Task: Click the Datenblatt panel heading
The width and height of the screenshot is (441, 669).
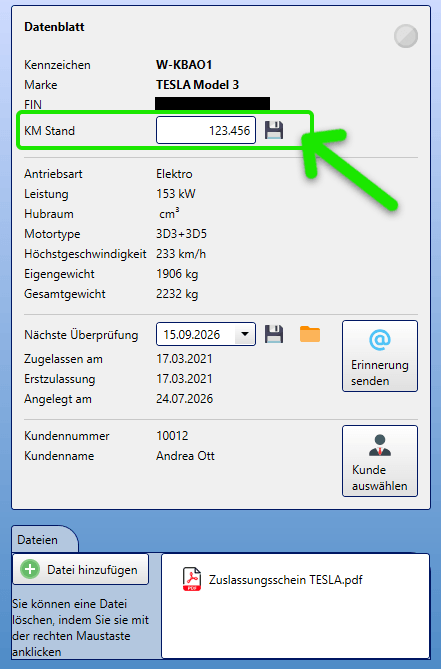Action: point(54,27)
